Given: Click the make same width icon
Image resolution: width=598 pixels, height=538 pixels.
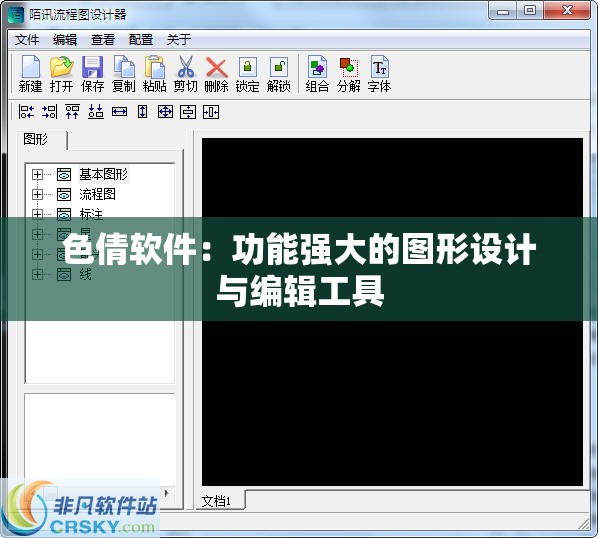Looking at the screenshot, I should click(119, 112).
